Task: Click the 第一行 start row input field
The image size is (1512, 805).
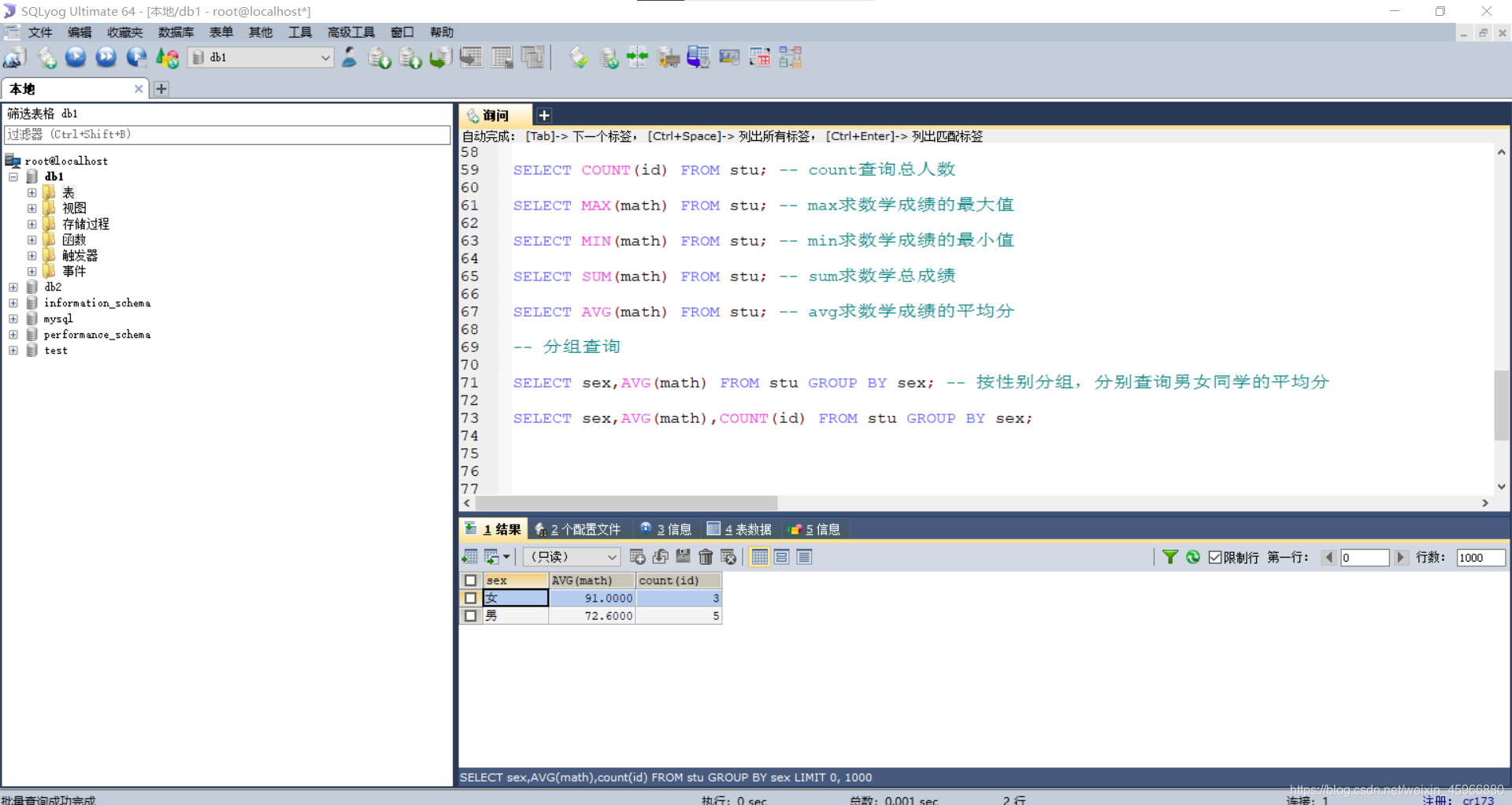Action: tap(1365, 557)
